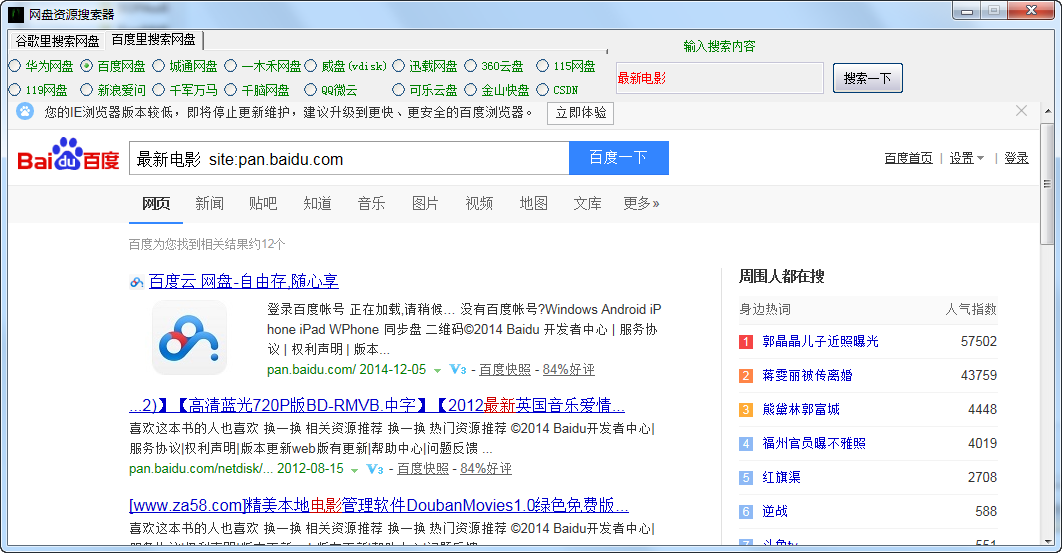The width and height of the screenshot is (1062, 553).
Task: Click the 百度一下 search button
Action: pyautogui.click(x=618, y=158)
